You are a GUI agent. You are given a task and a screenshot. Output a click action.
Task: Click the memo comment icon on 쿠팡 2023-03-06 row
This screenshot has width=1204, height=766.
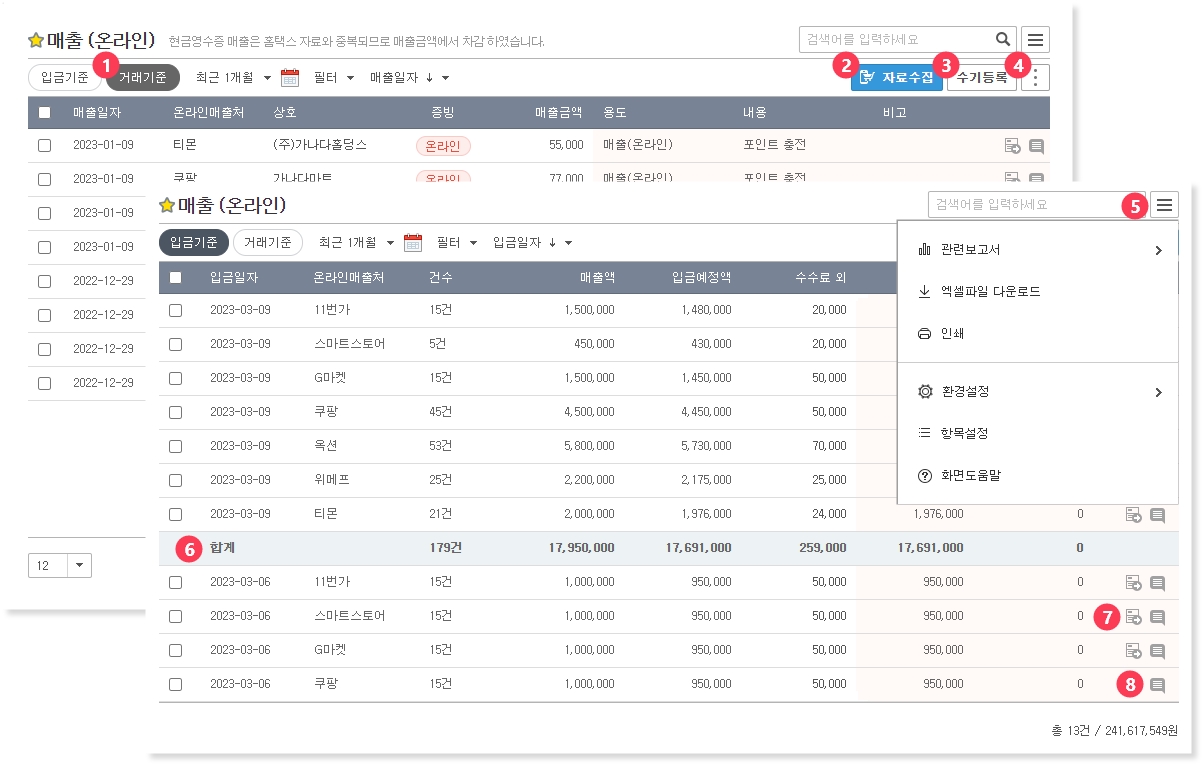coord(1157,685)
